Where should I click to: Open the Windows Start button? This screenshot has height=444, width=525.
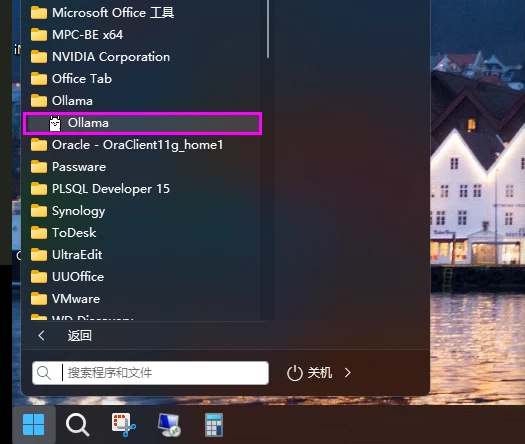point(33,425)
